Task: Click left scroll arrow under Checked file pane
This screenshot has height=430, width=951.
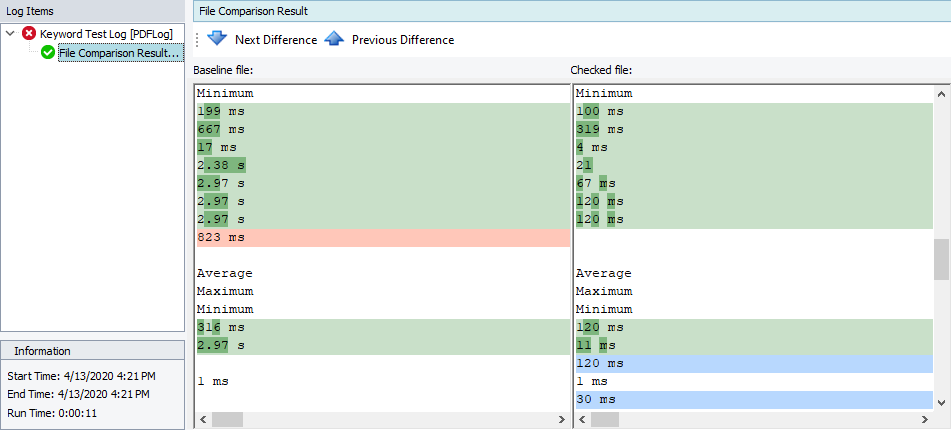Action: 582,420
